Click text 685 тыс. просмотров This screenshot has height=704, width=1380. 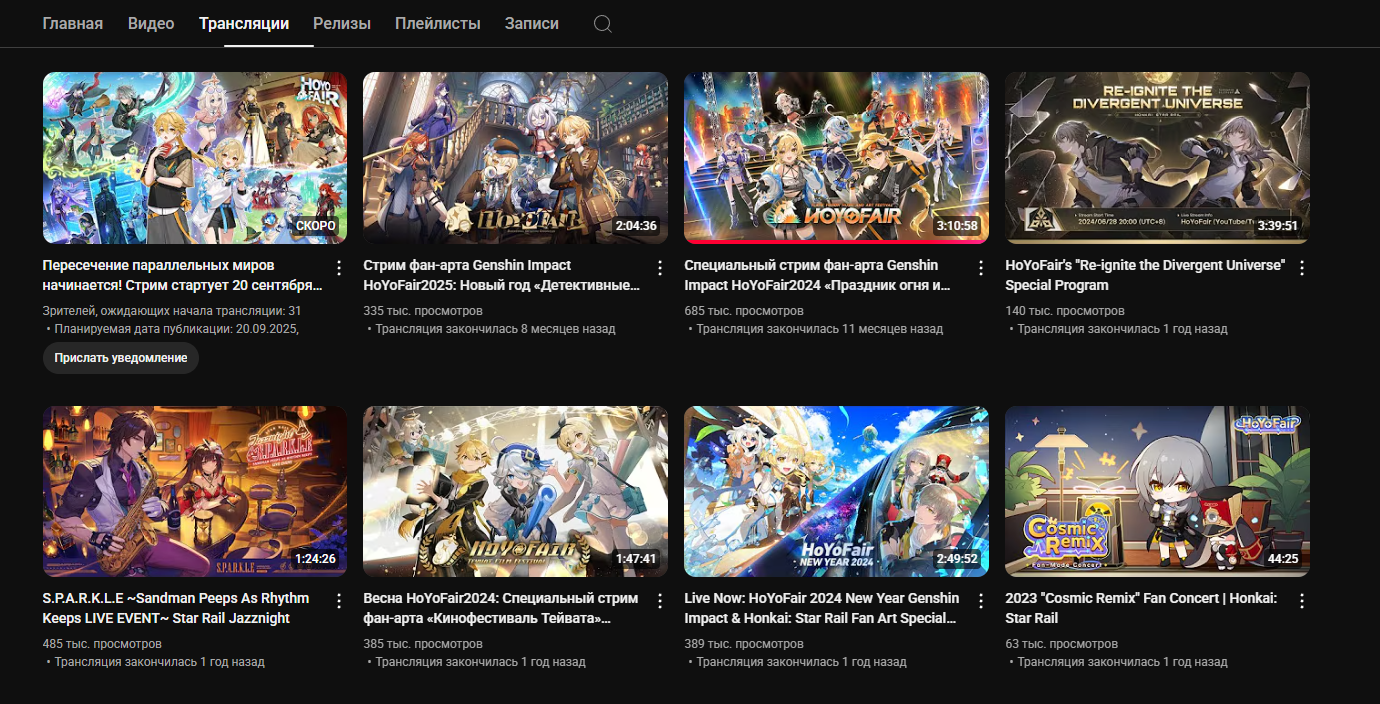pos(744,311)
